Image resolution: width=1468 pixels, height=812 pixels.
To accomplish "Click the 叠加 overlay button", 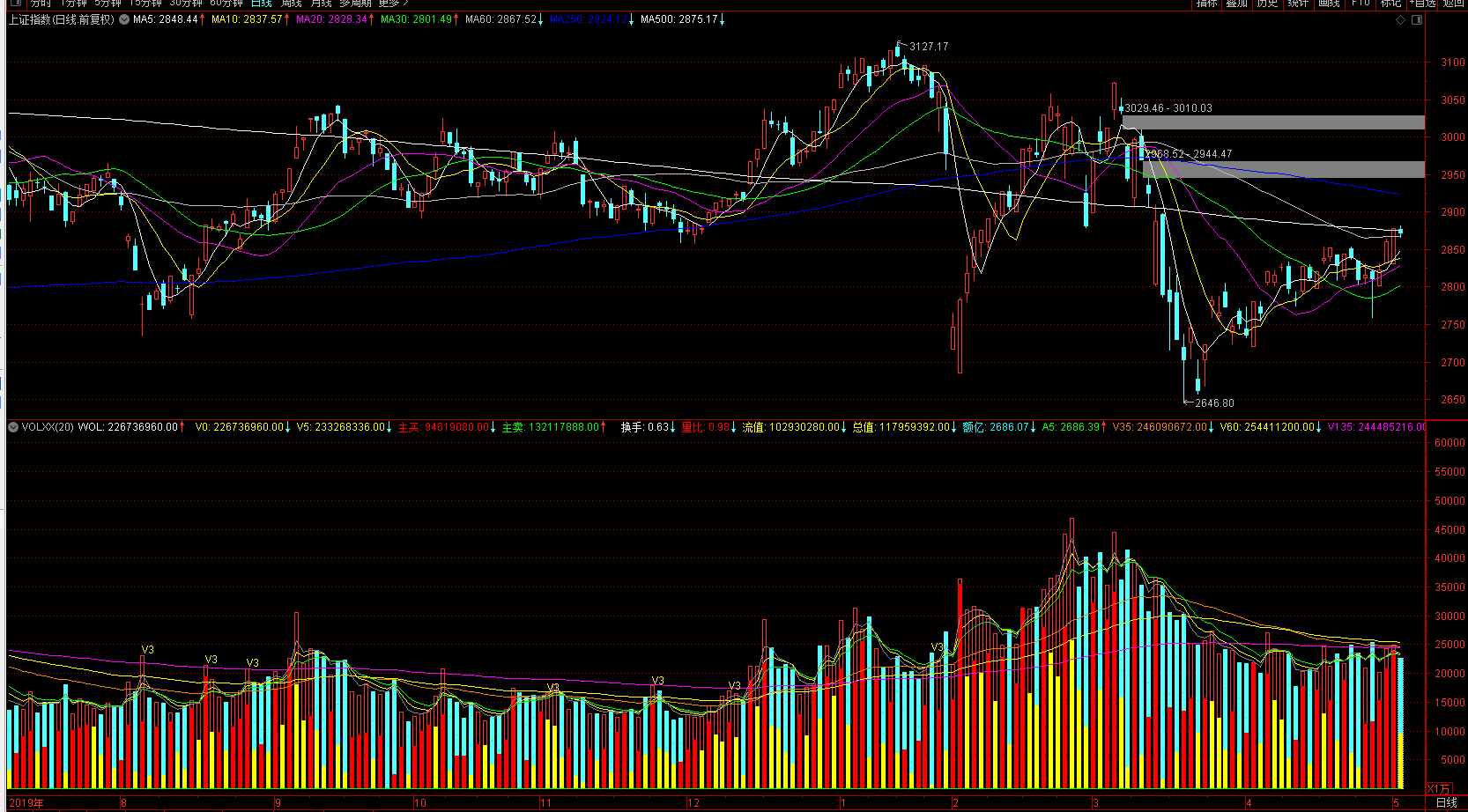I will pos(1237,4).
